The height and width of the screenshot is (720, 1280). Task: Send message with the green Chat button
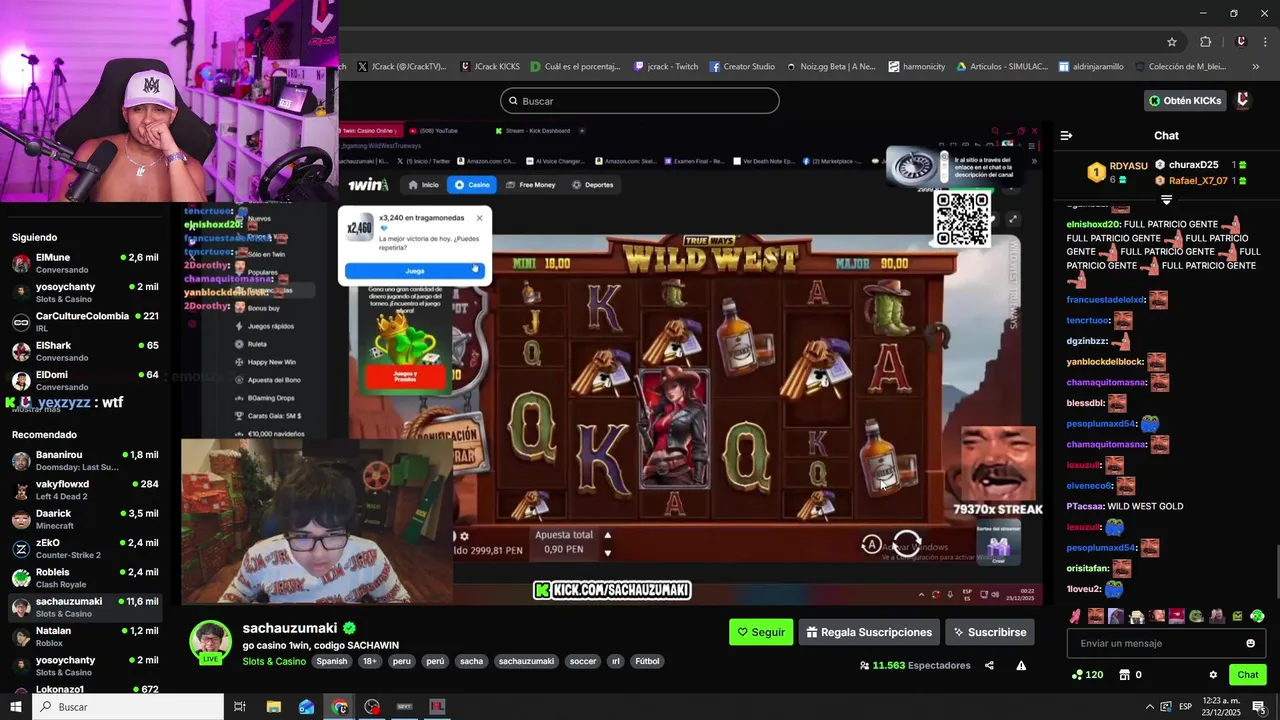[1248, 675]
